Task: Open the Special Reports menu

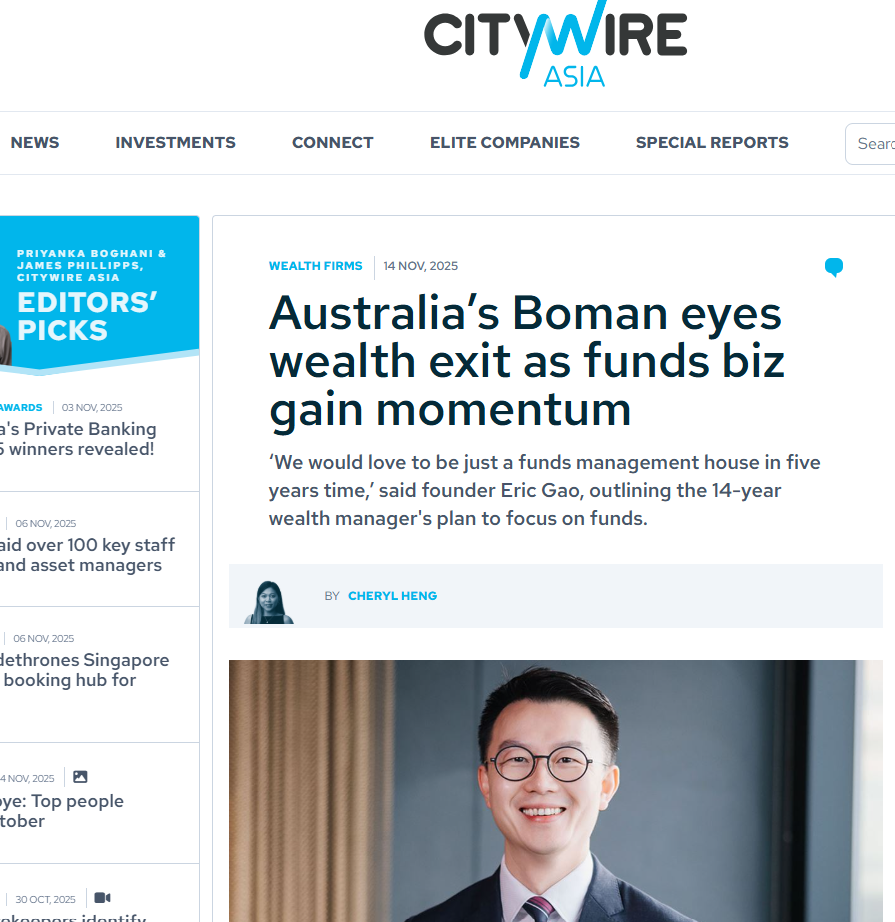Action: tap(712, 143)
